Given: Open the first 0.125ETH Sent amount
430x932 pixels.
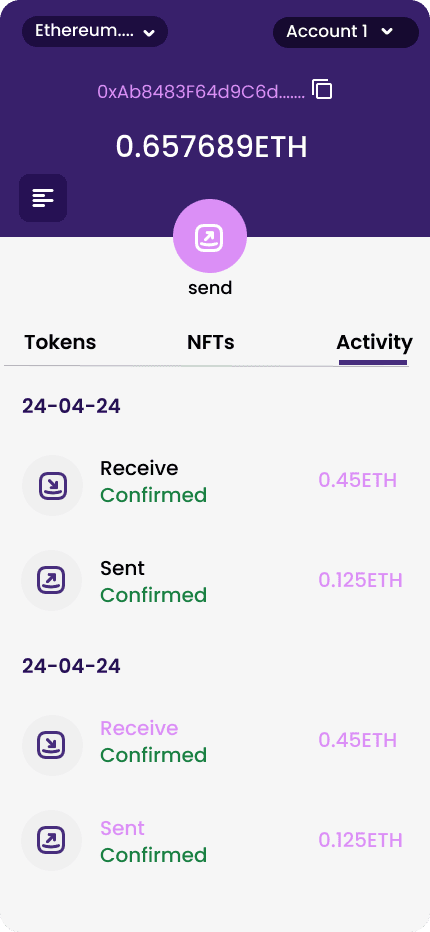Looking at the screenshot, I should pos(360,580).
